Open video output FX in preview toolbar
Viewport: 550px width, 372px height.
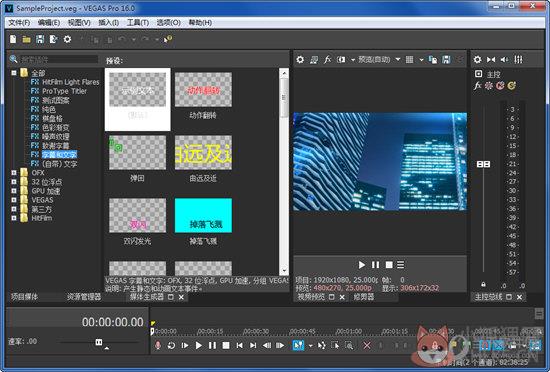click(327, 60)
